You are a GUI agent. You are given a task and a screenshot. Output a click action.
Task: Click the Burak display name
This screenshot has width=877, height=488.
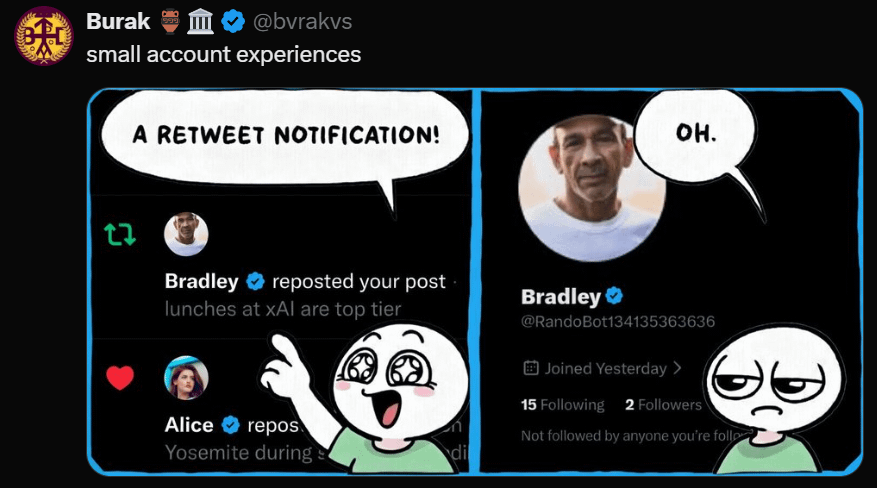pos(118,22)
